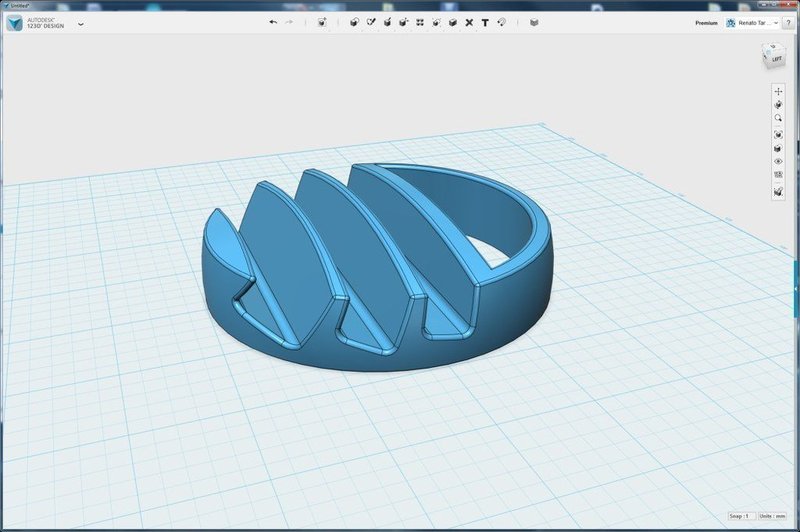
Task: Open the Sketch tool menu
Action: tap(371, 22)
